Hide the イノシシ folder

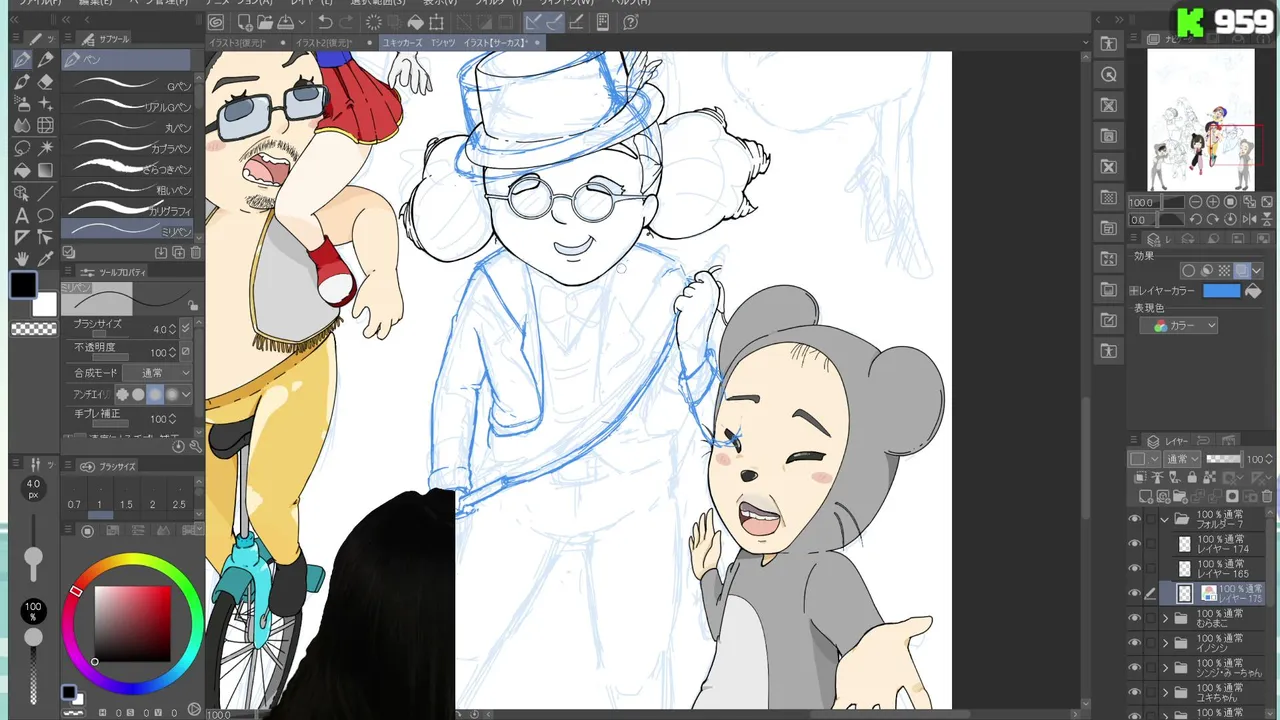[1134, 643]
